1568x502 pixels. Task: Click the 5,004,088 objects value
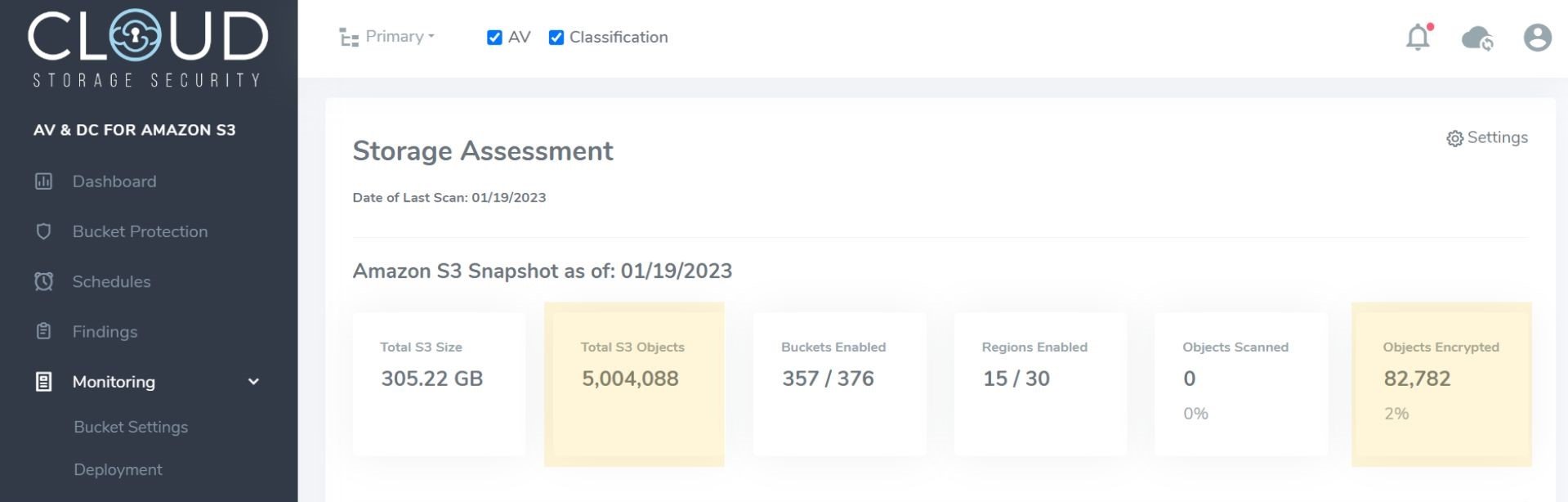(x=630, y=379)
